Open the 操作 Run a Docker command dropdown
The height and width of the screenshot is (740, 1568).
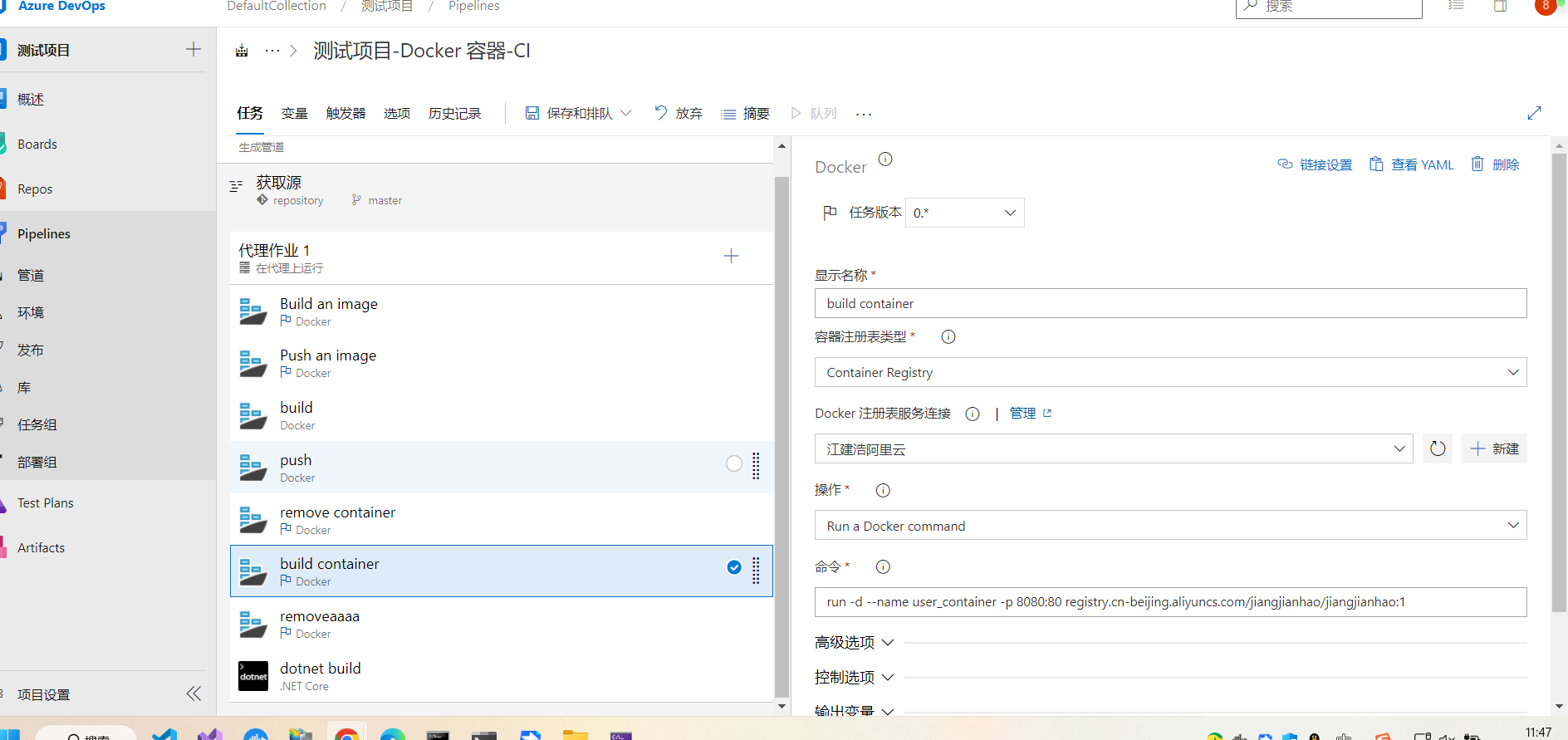click(1170, 525)
